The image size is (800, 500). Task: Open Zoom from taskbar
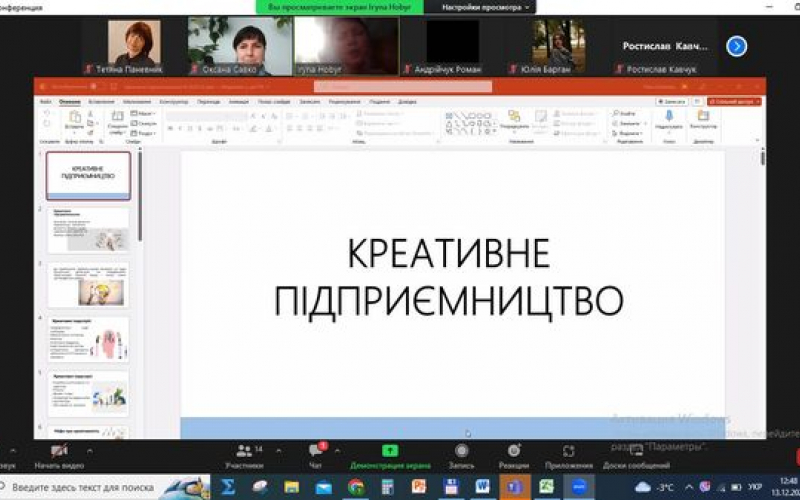pyautogui.click(x=579, y=487)
